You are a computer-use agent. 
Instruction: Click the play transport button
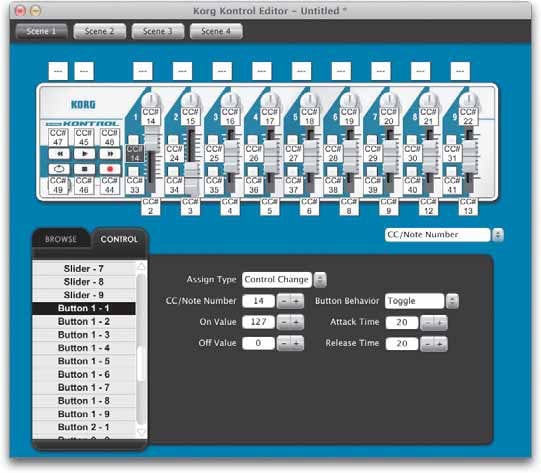tap(85, 154)
